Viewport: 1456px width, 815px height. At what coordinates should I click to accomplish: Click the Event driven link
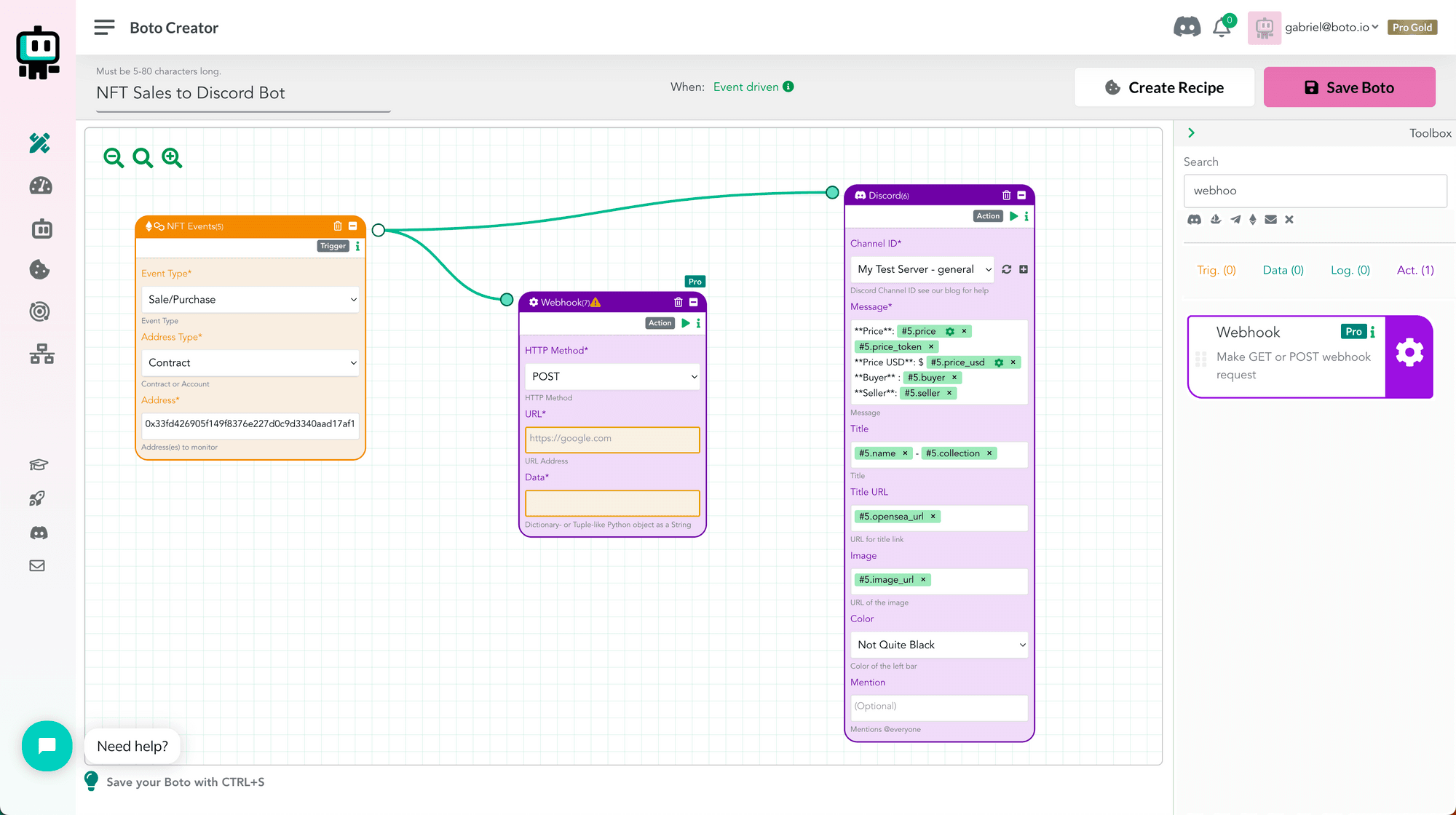point(746,87)
